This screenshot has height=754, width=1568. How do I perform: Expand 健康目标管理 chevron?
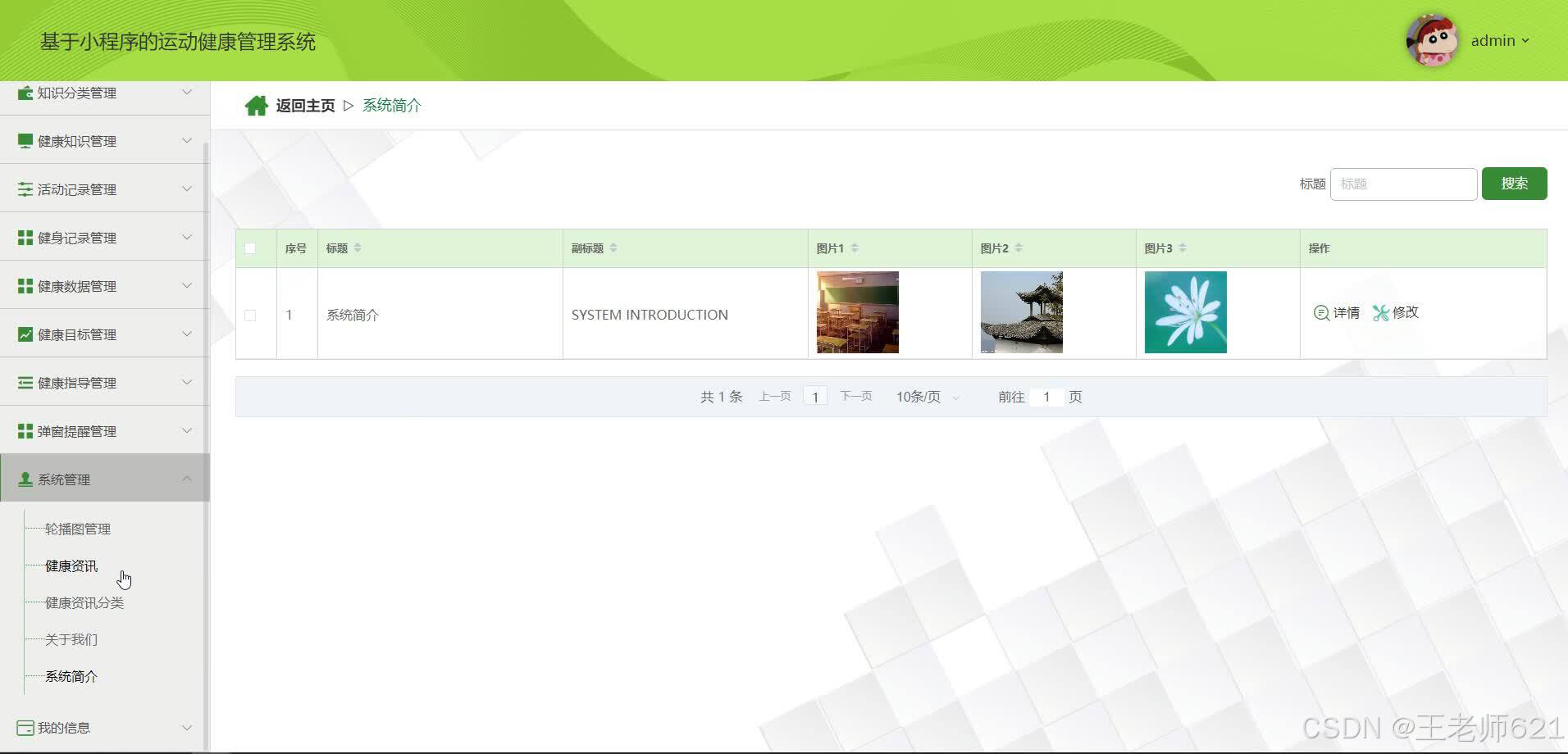187,334
